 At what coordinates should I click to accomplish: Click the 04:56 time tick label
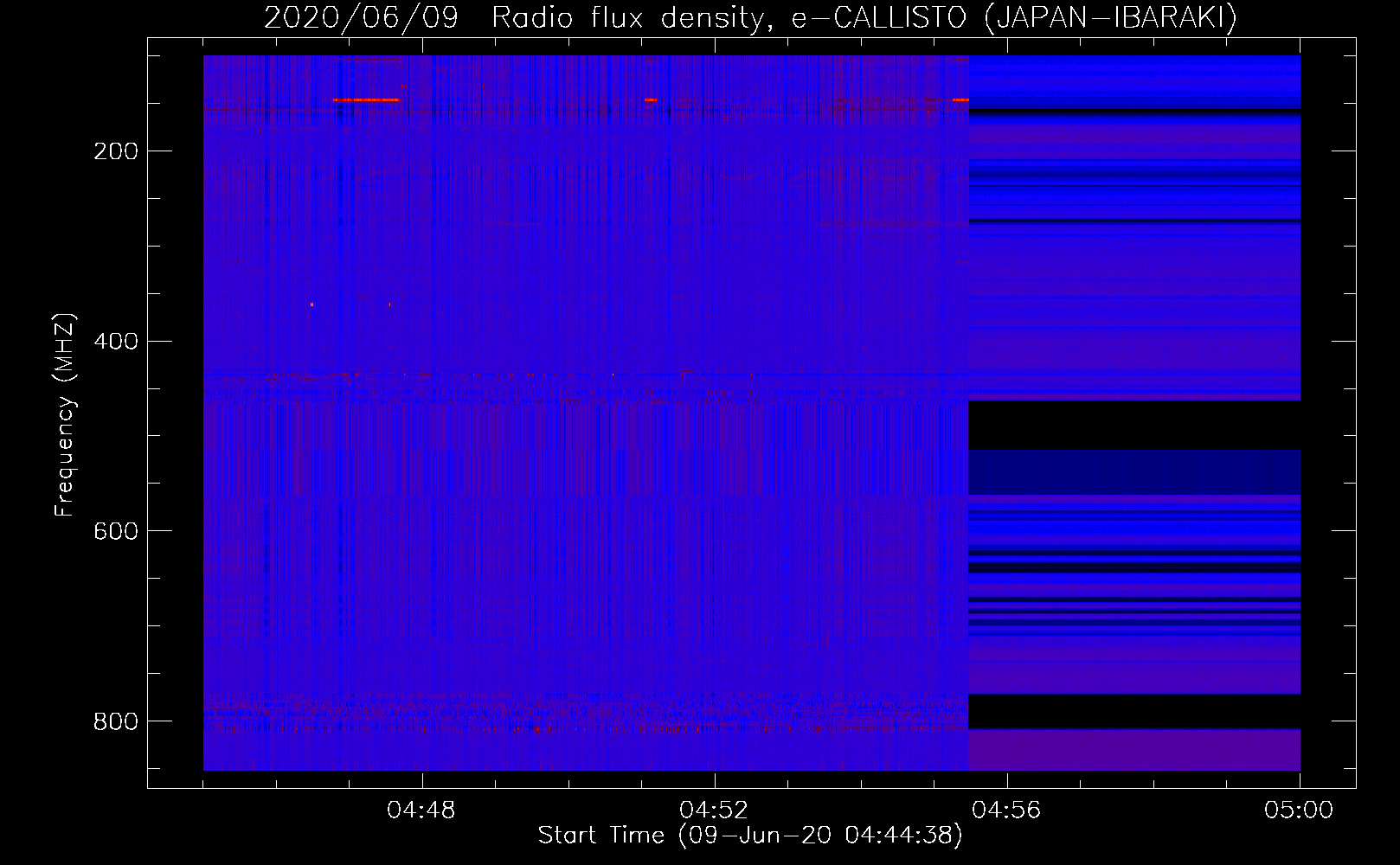point(1006,811)
